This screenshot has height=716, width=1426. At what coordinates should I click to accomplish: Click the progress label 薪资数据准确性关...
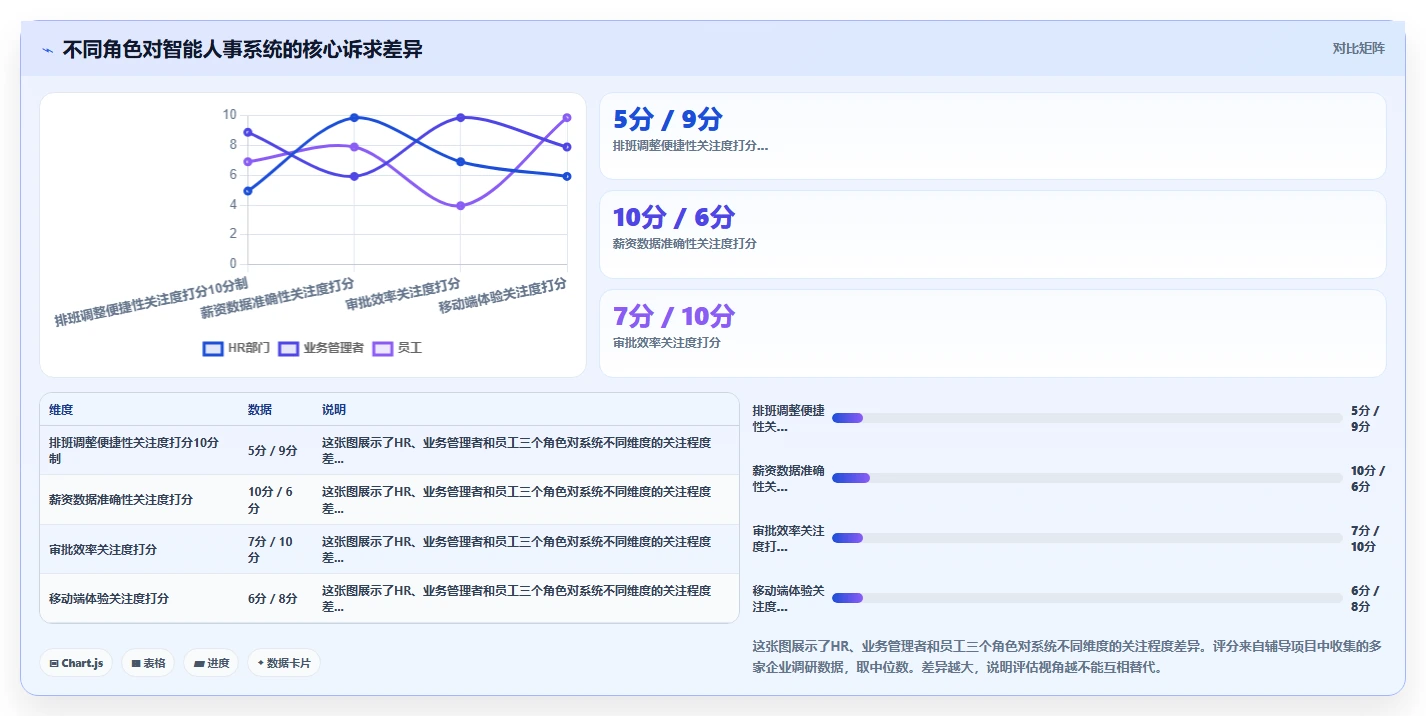coord(789,478)
